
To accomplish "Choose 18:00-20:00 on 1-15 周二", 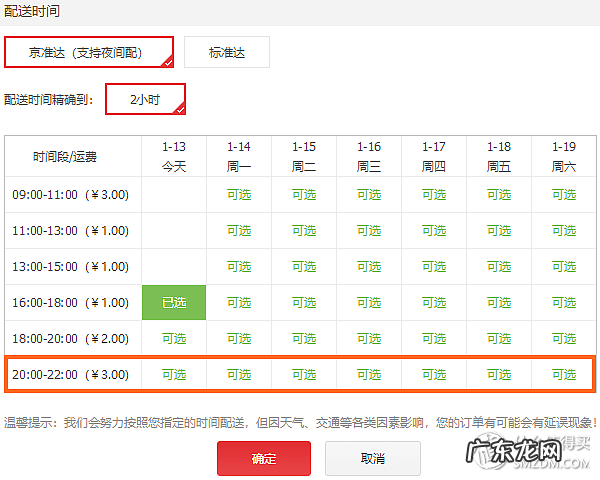I will coord(304,338).
